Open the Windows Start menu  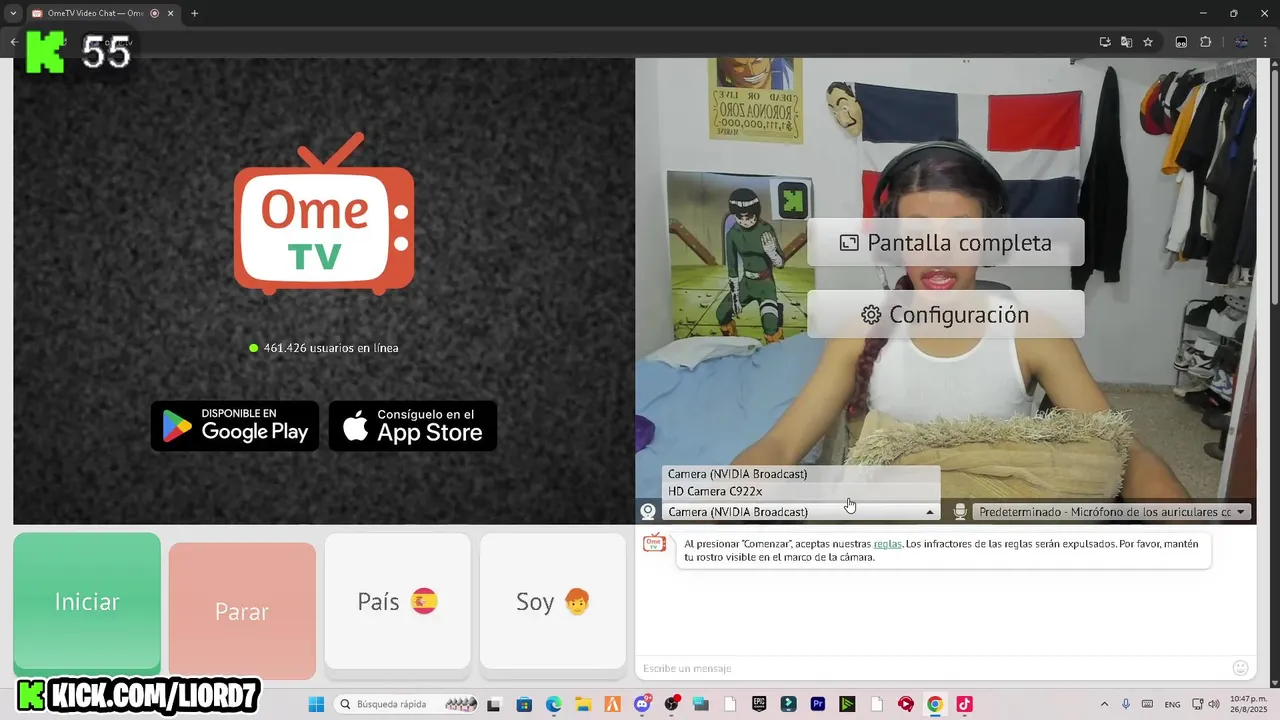(x=316, y=704)
